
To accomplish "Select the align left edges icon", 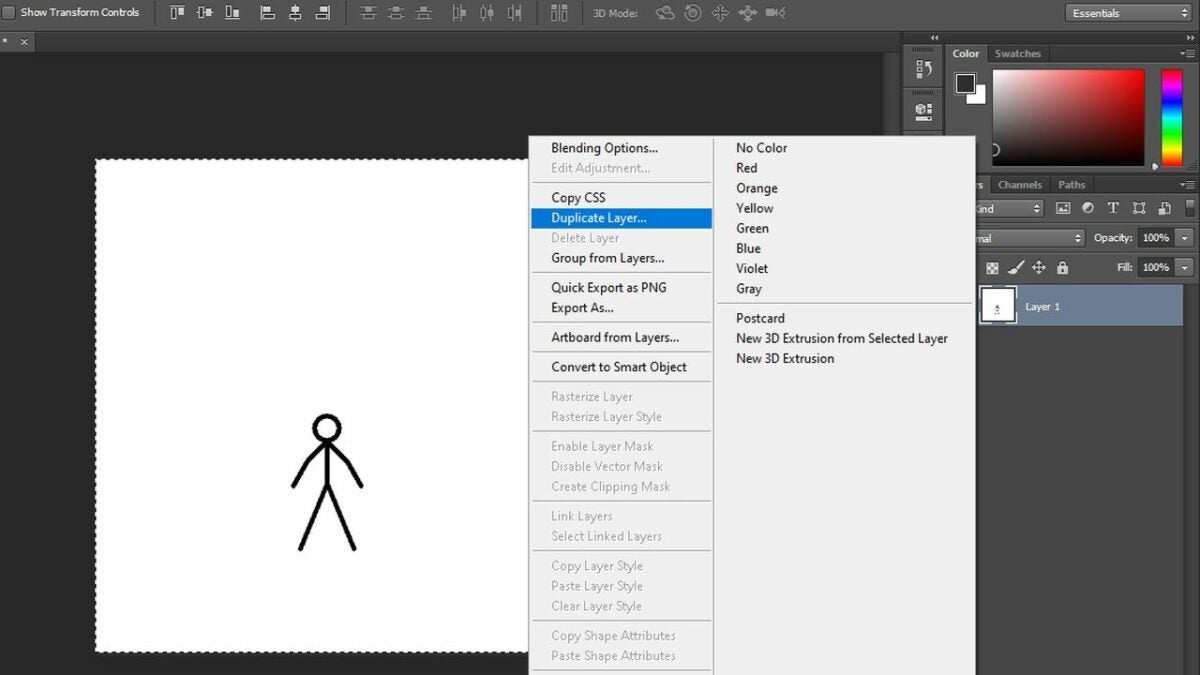I will click(266, 13).
